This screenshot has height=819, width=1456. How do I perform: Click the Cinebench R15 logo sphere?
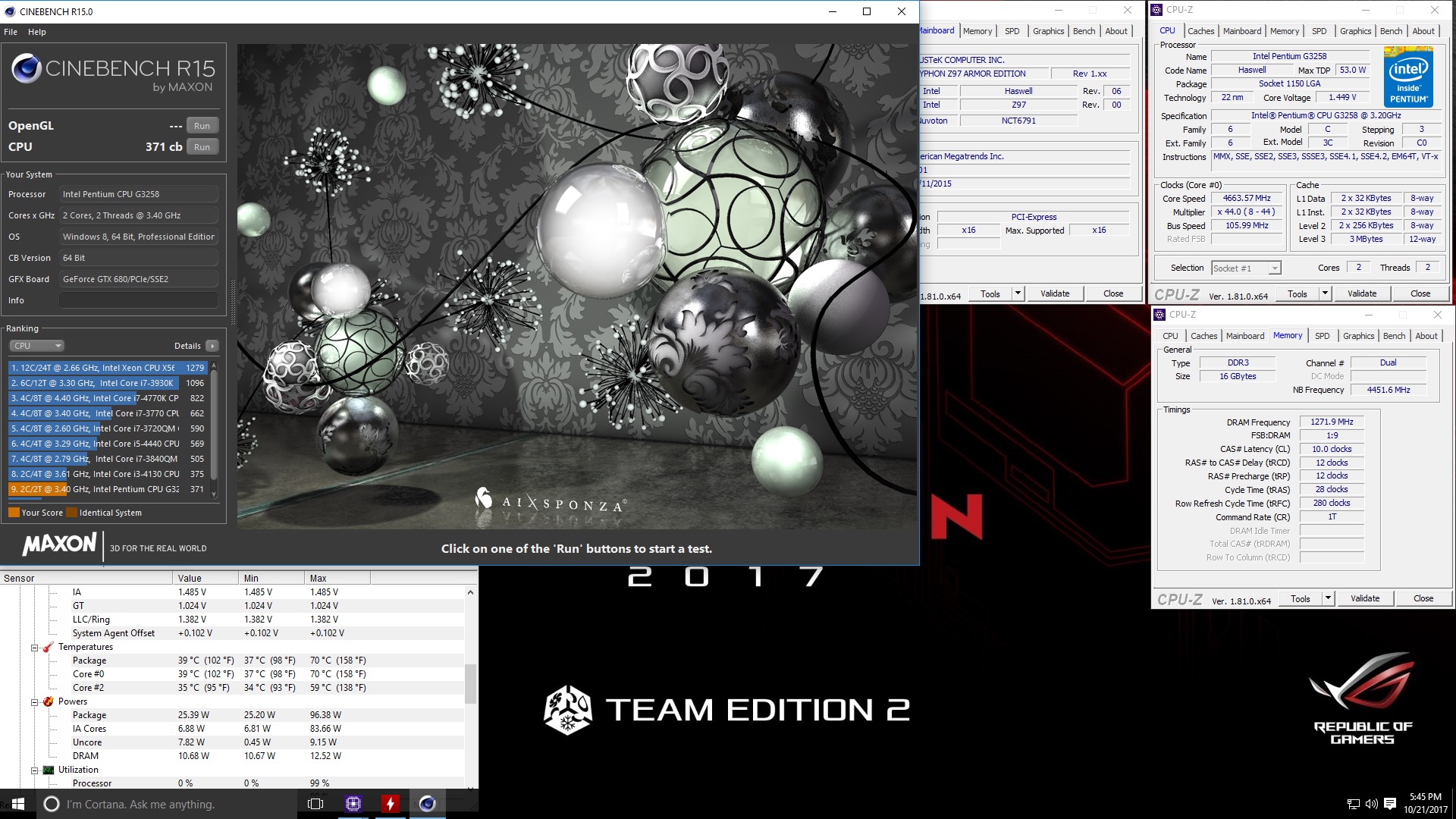(26, 69)
